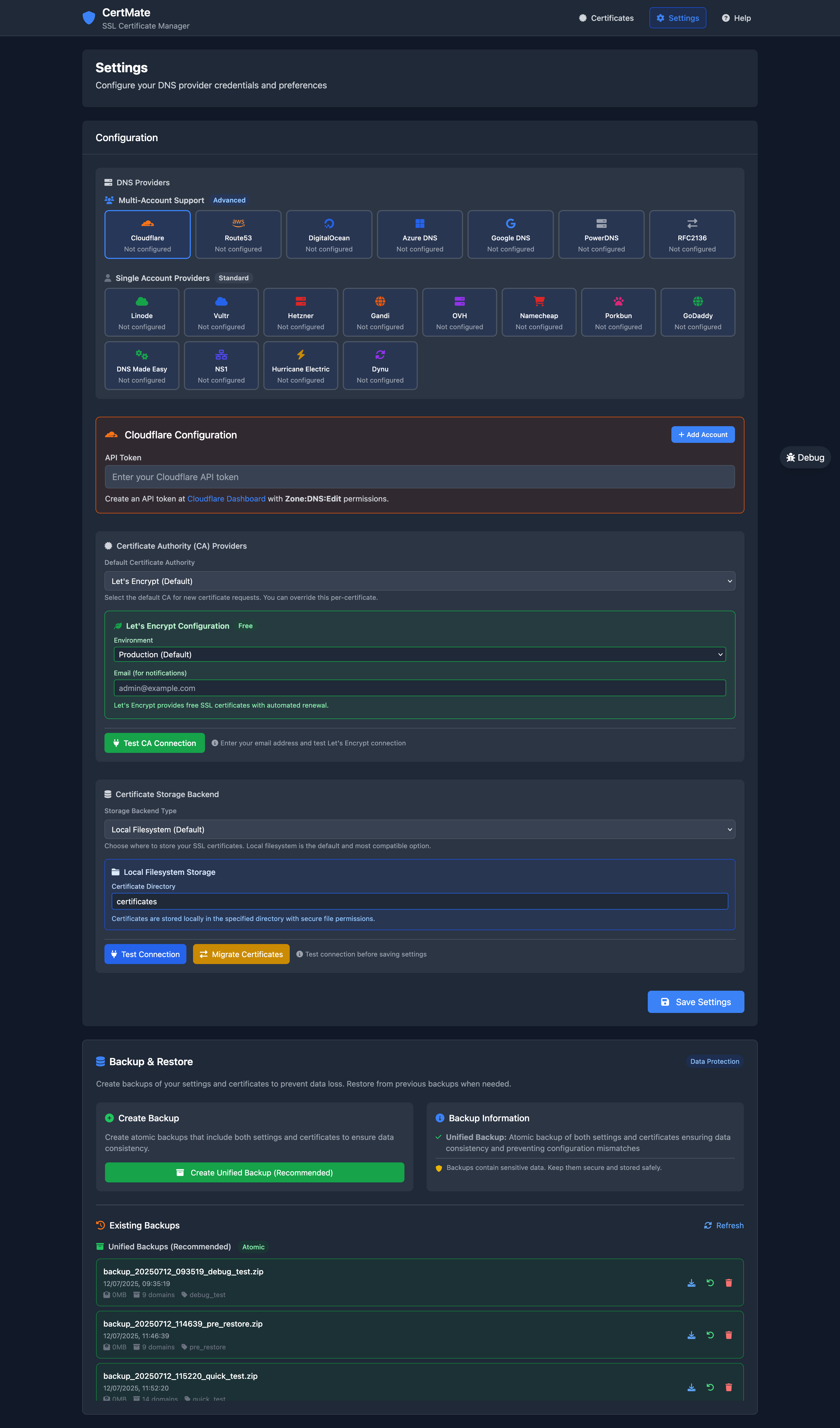
Task: Restore the quick_test backup
Action: (710, 1387)
